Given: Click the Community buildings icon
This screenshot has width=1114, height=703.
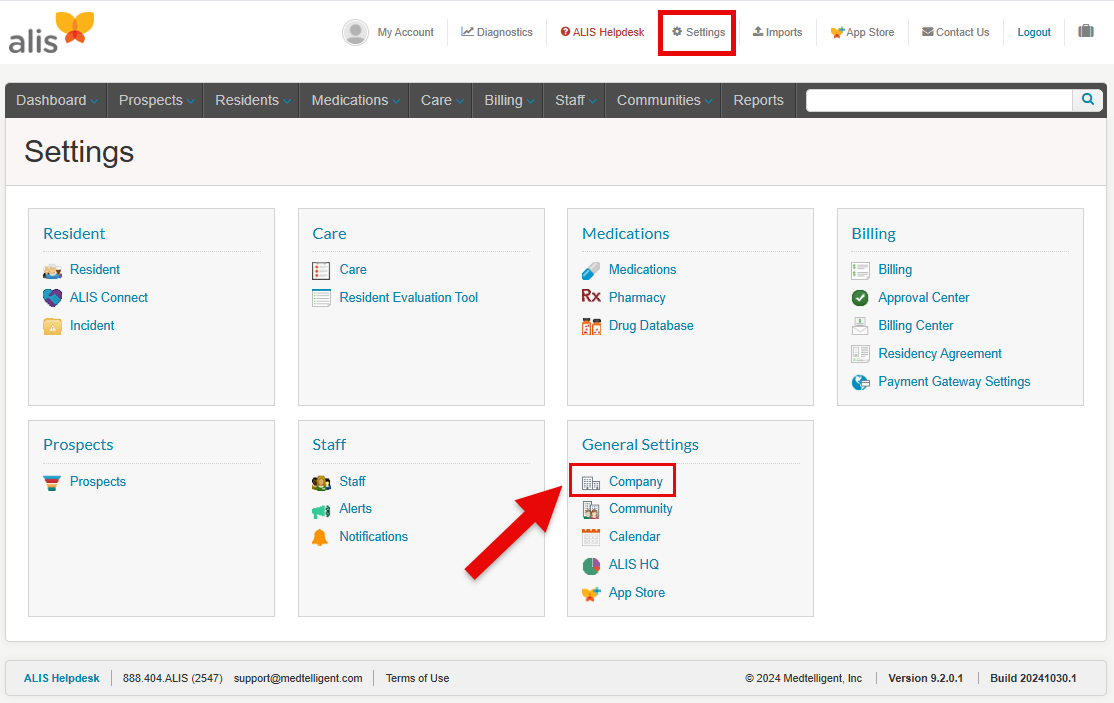Looking at the screenshot, I should [590, 510].
